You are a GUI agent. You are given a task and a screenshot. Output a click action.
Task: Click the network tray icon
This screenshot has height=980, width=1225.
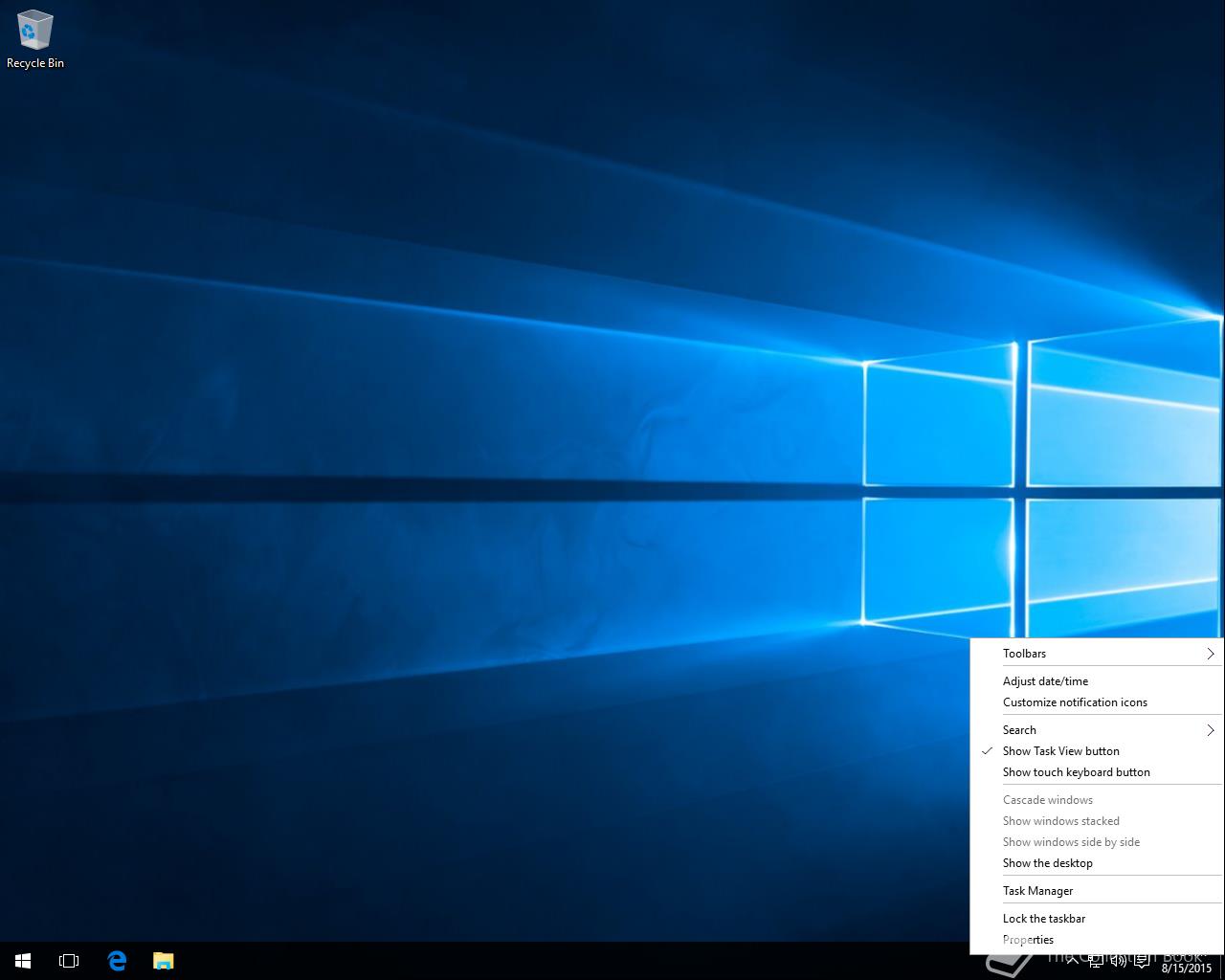coord(1097,960)
